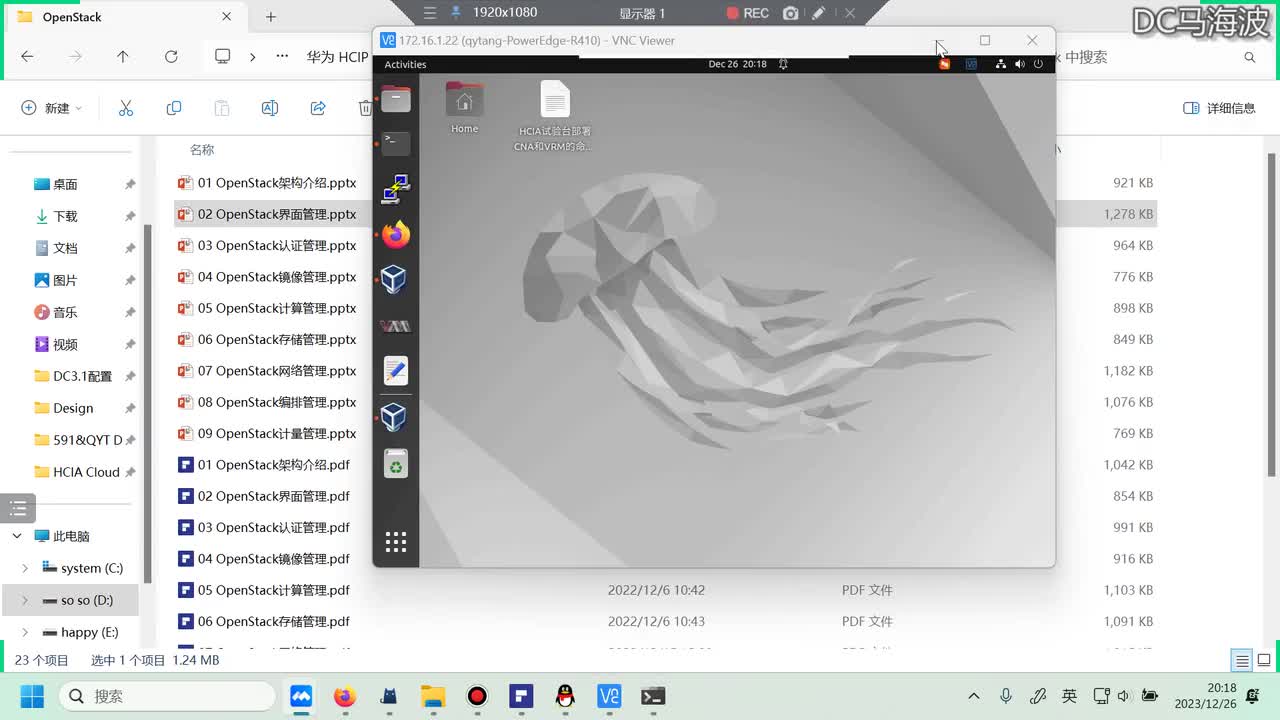The height and width of the screenshot is (720, 1280).
Task: Click the breadcrumb overflow ellipsis
Action: click(282, 57)
